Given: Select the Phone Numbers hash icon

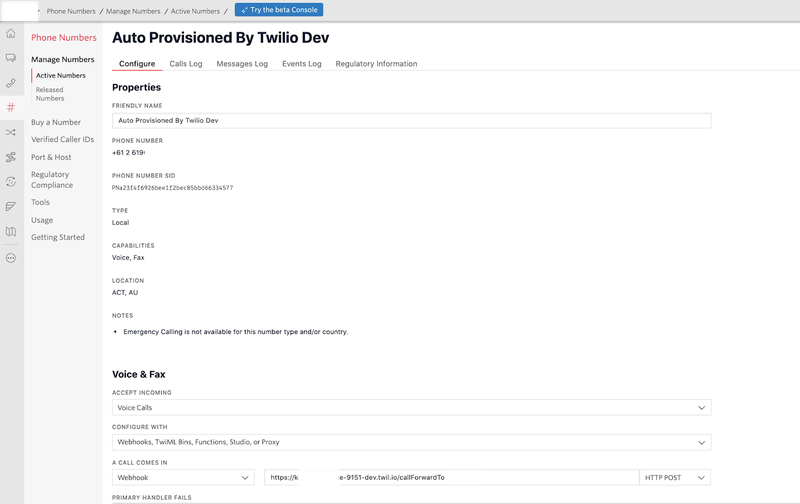Looking at the screenshot, I should (11, 107).
